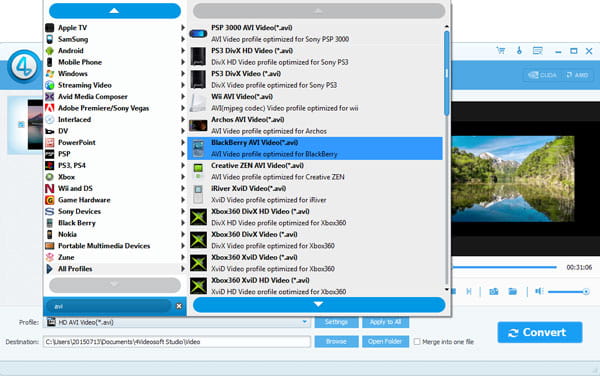Click the Apply to All button

[x=385, y=322]
